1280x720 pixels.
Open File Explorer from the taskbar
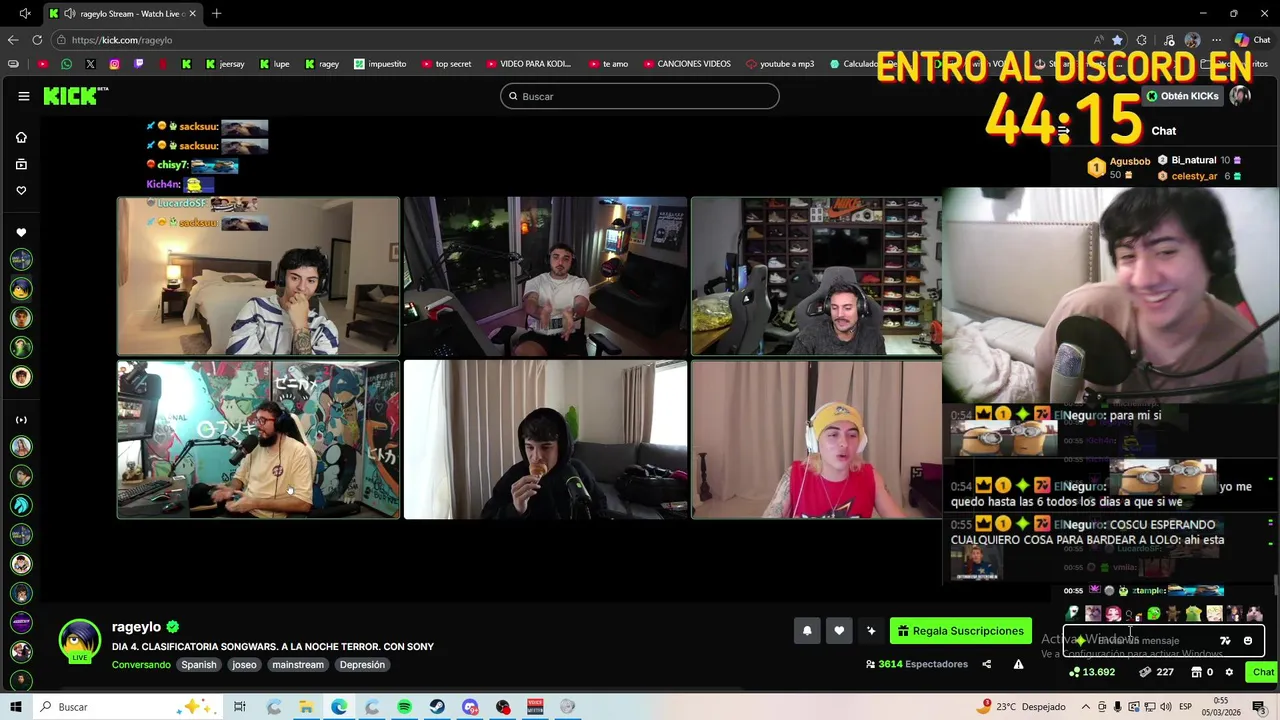(x=306, y=707)
